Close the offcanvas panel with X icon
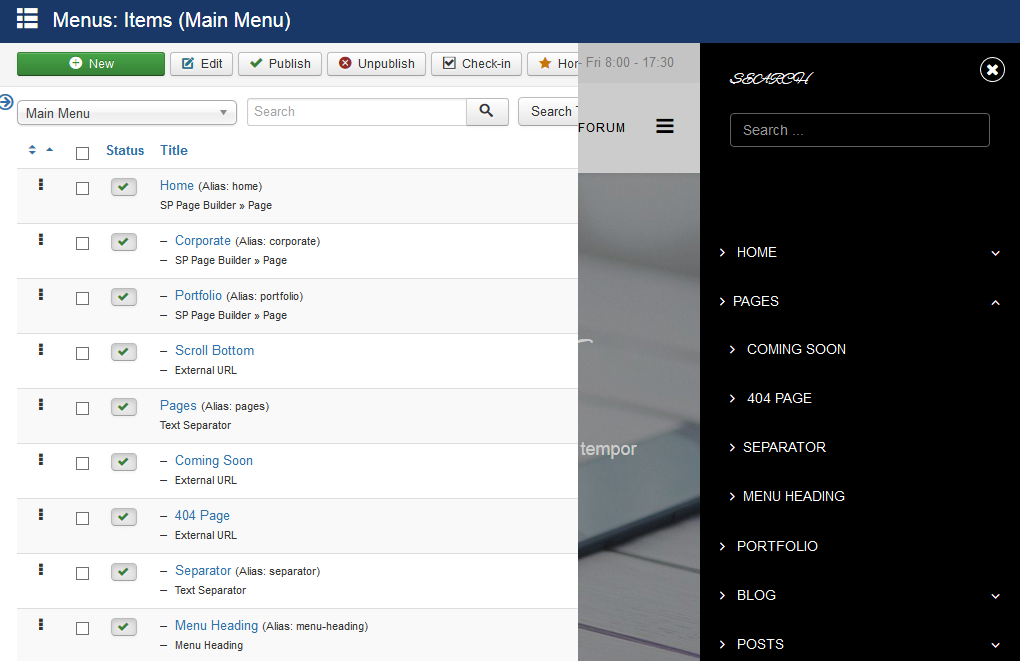 [x=993, y=70]
